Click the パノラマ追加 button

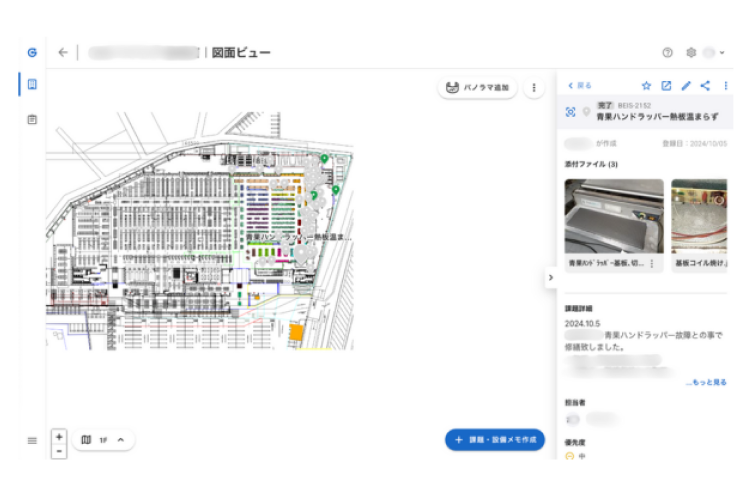tap(478, 88)
